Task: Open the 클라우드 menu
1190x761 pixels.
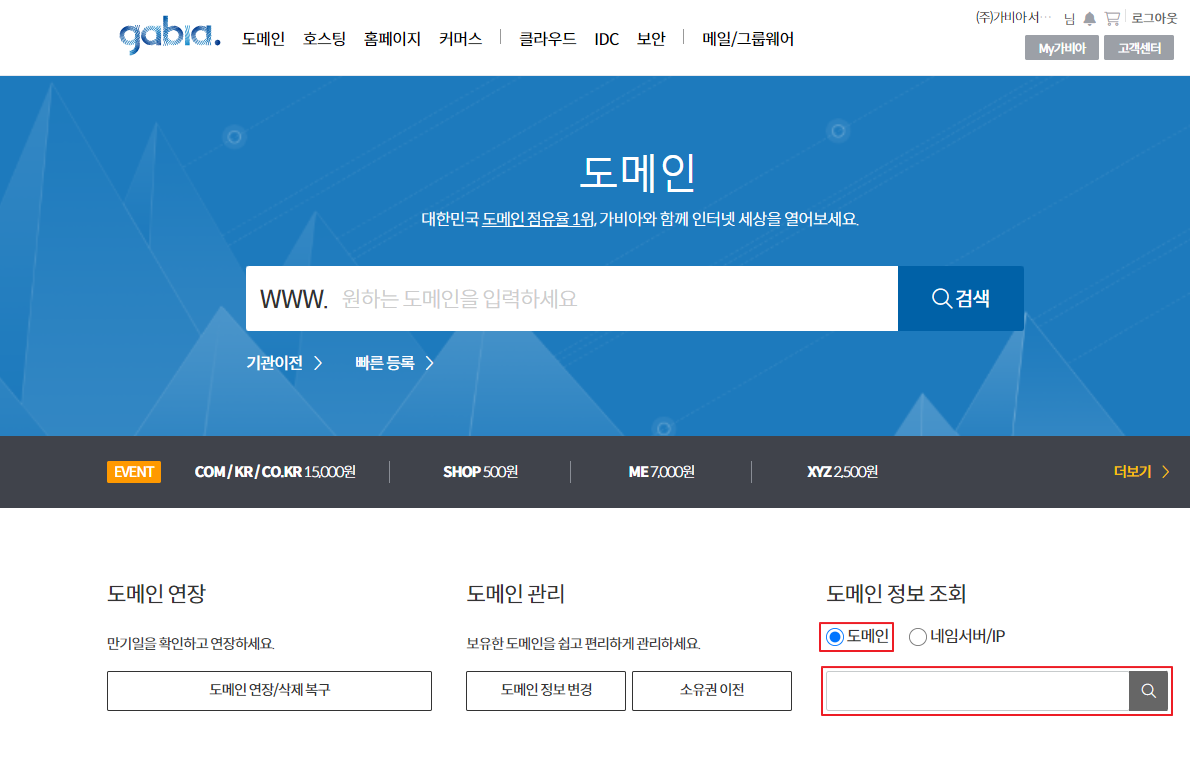Action: click(547, 38)
